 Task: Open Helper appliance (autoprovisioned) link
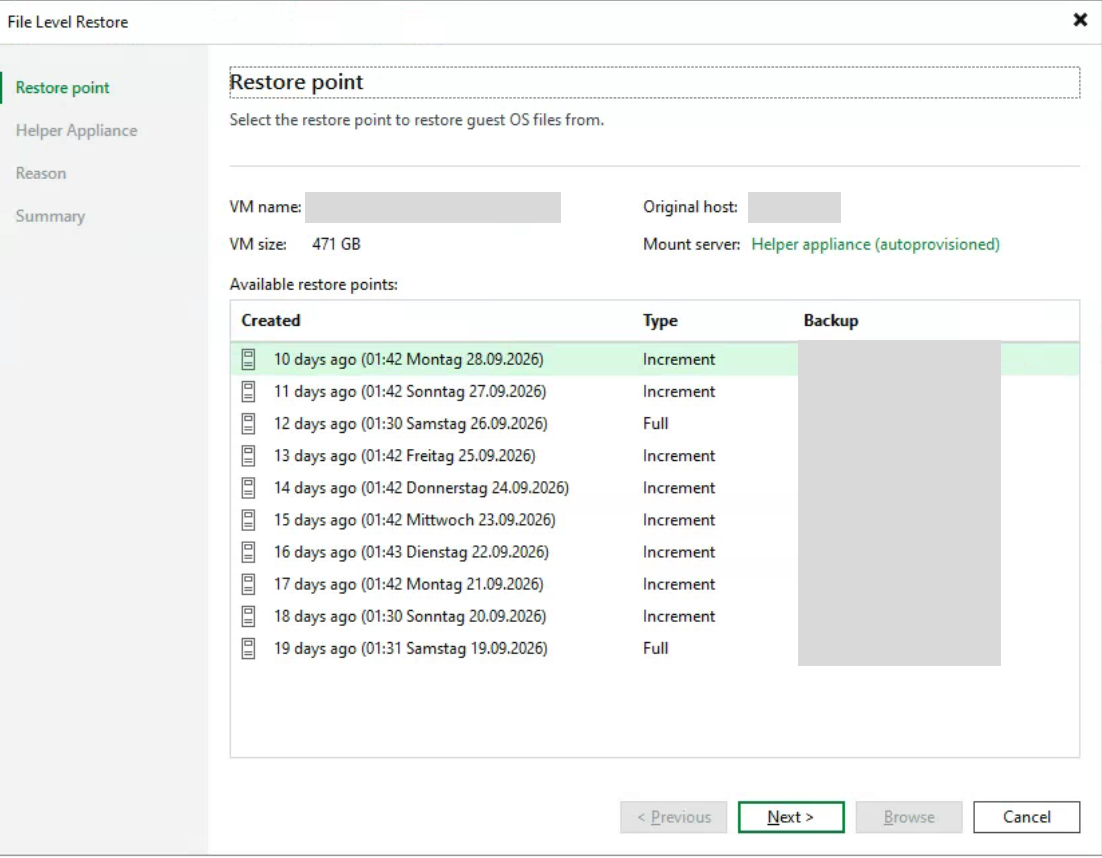pos(876,245)
